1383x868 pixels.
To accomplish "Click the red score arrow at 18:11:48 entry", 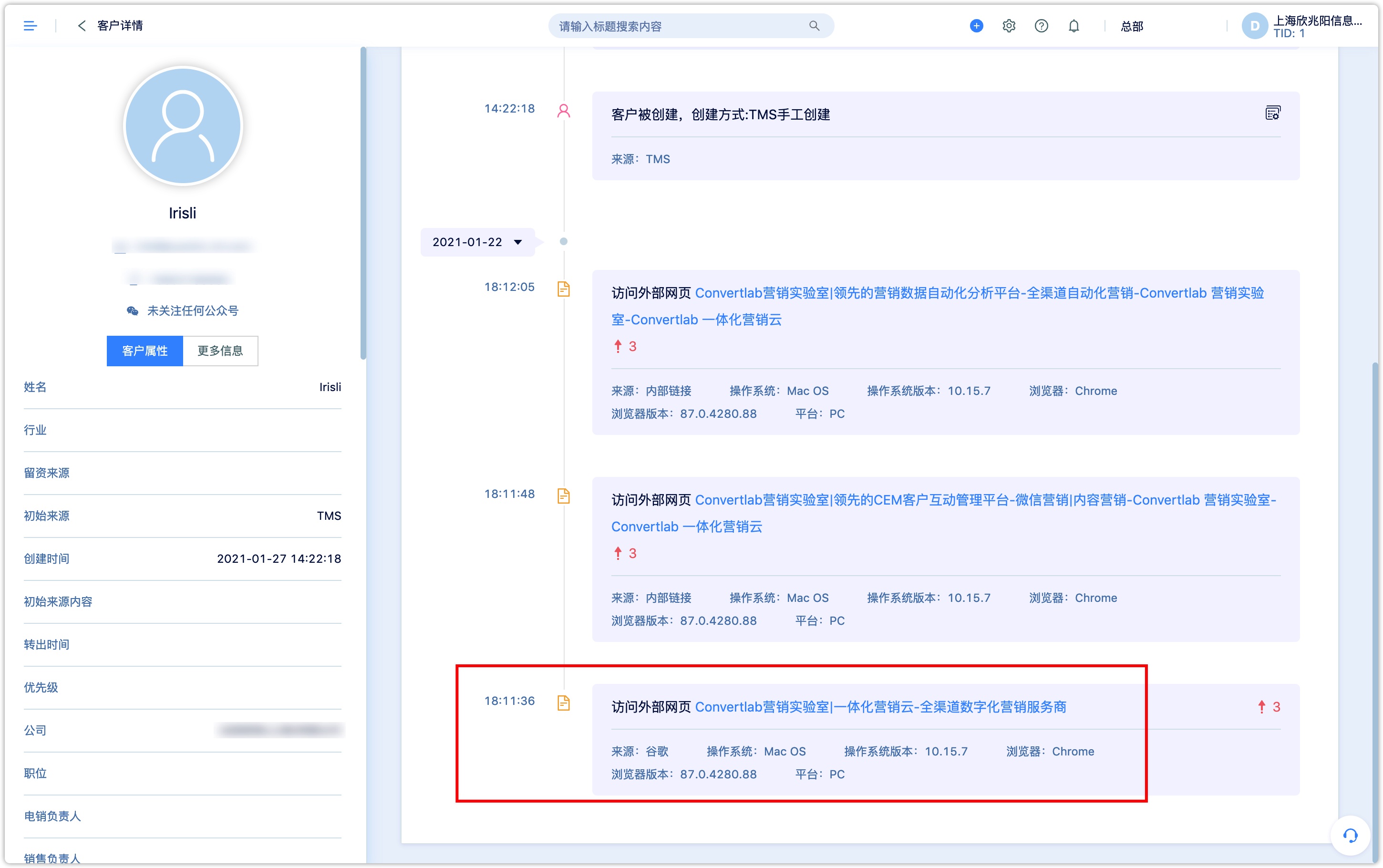I will click(x=618, y=553).
